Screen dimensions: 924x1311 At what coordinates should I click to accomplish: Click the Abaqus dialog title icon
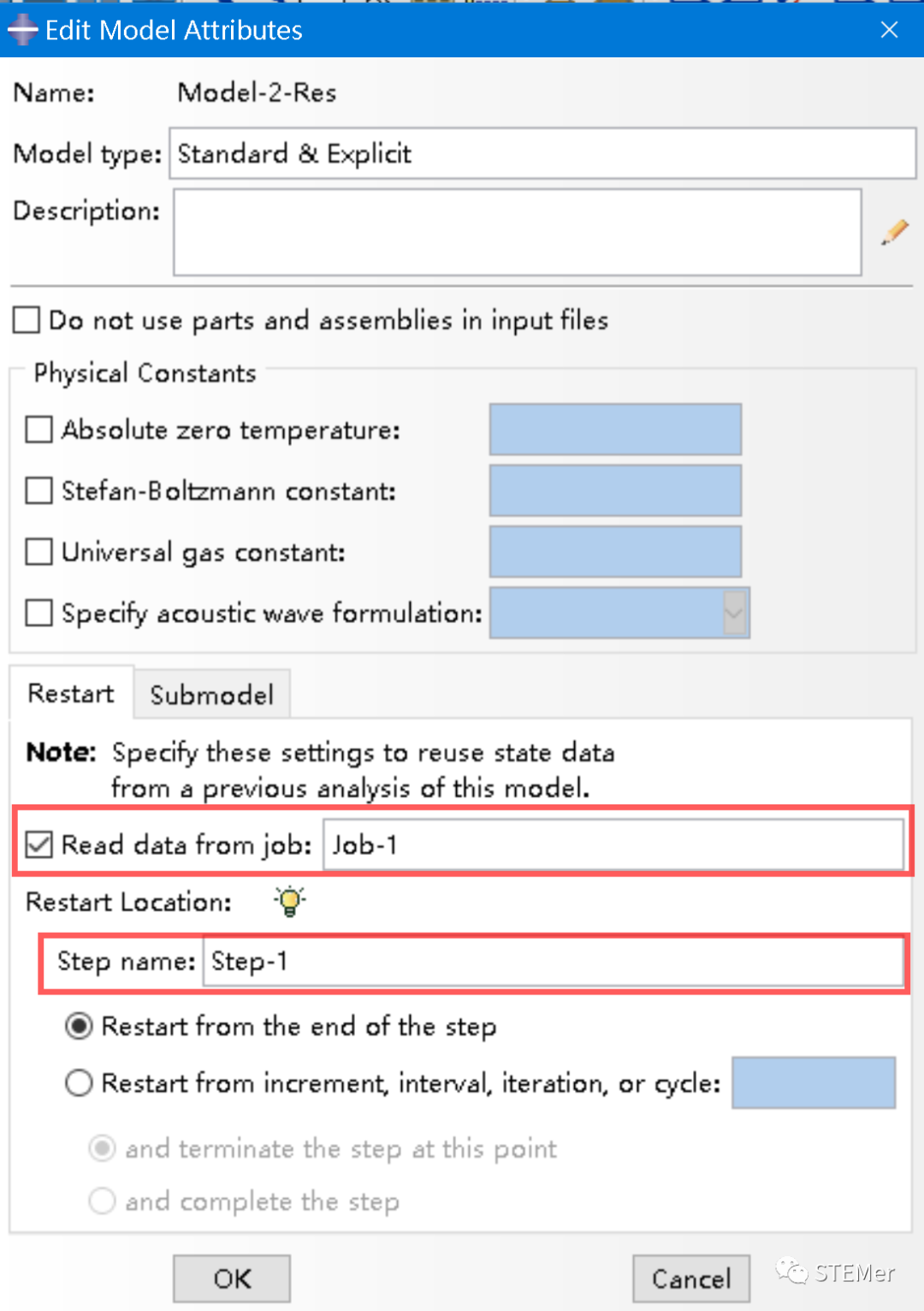coord(22,31)
